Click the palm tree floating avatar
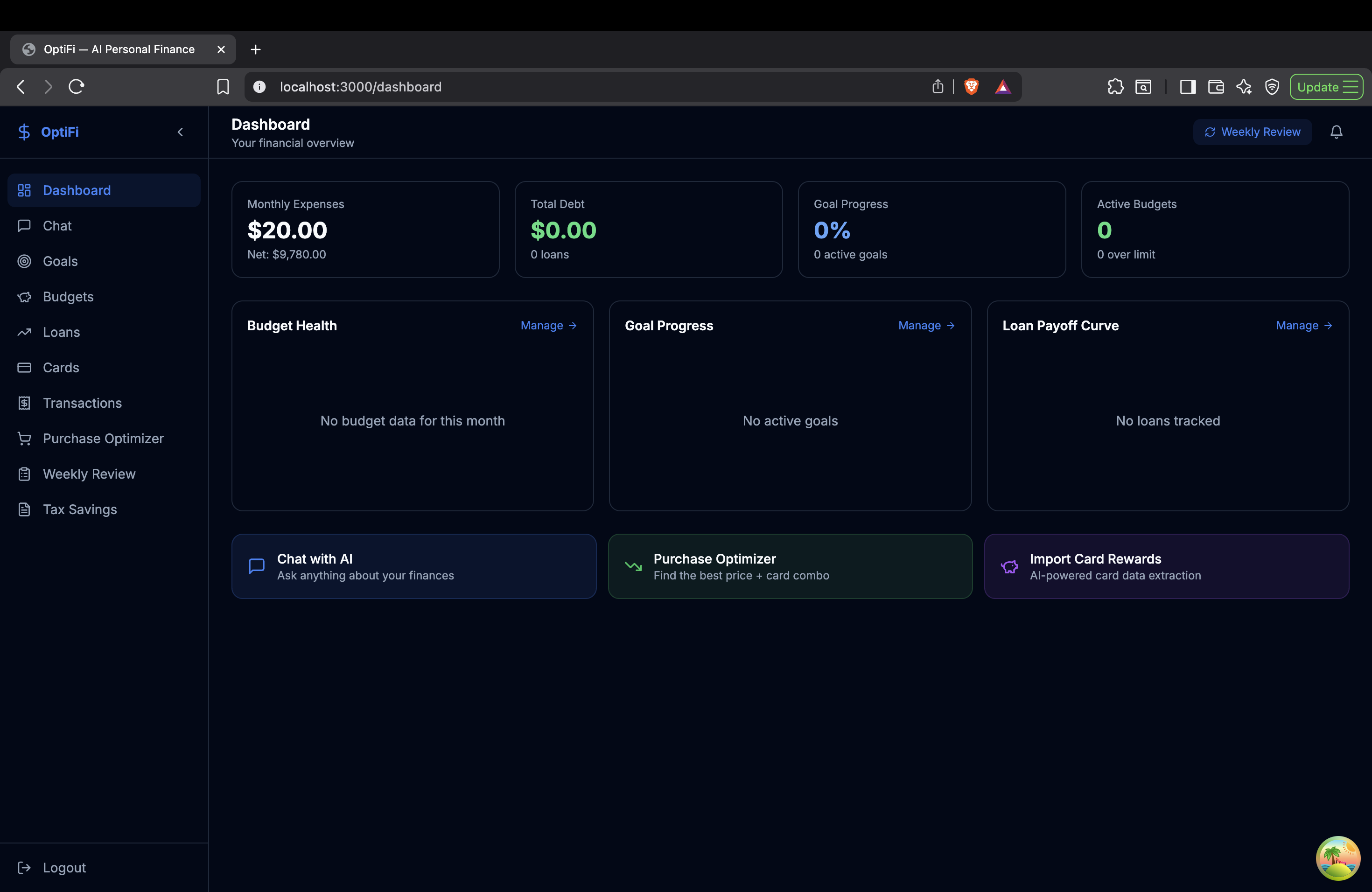 tap(1337, 857)
